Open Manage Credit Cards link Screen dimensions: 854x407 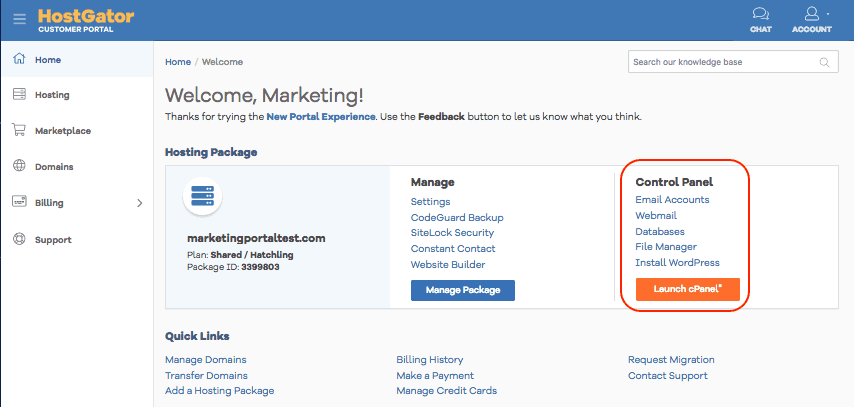(446, 391)
